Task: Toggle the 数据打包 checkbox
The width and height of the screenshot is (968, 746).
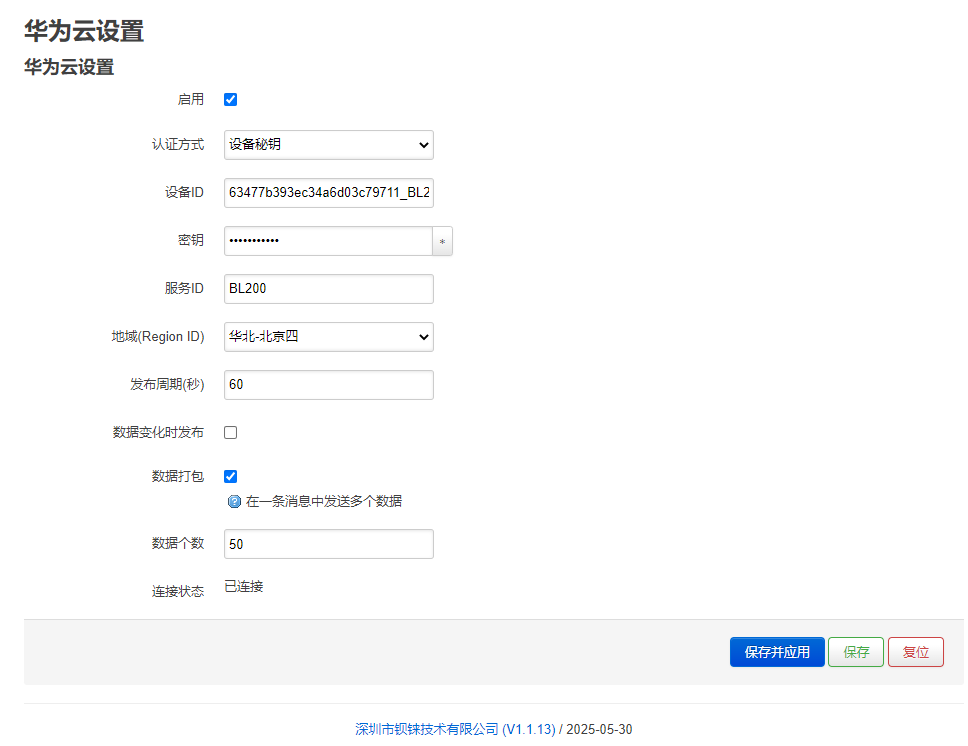Action: [230, 476]
